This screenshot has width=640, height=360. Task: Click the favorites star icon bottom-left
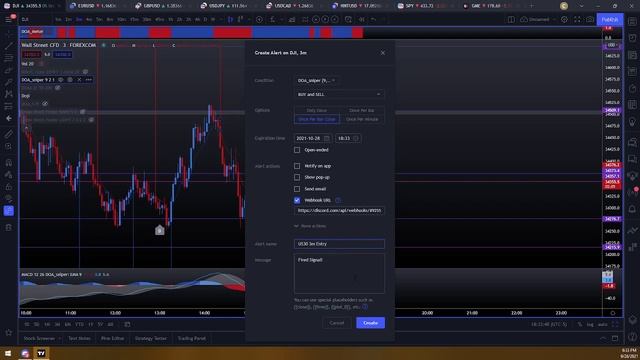coord(9,333)
